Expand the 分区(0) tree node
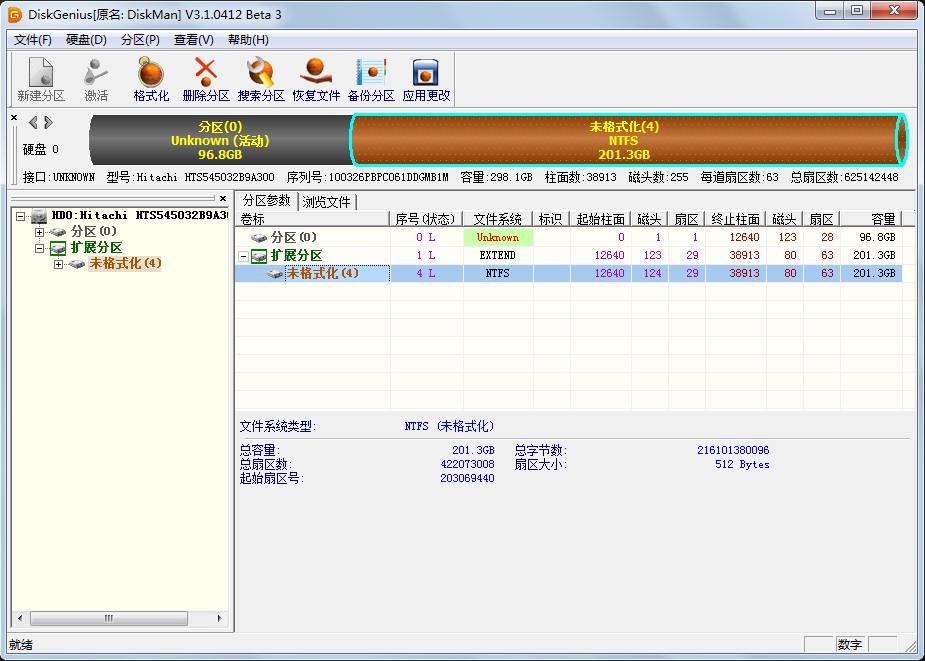925x661 pixels. [x=40, y=232]
